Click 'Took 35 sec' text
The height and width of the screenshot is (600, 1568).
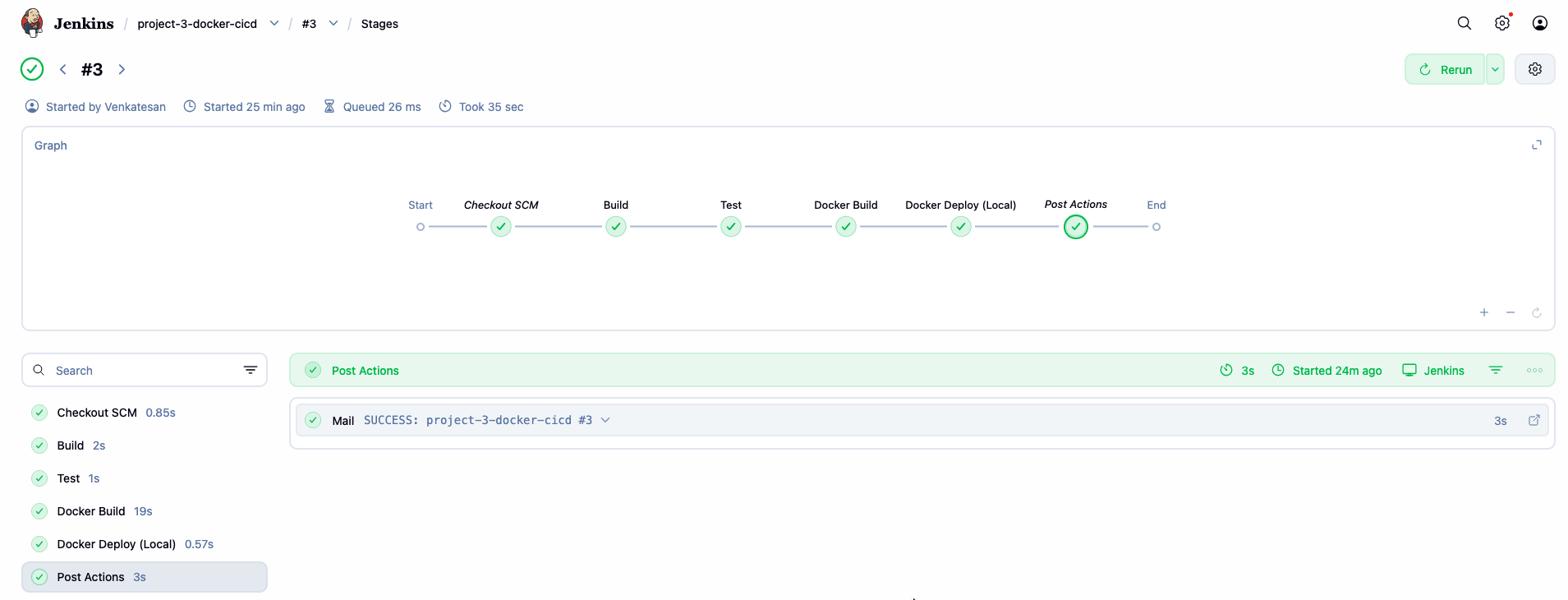pyautogui.click(x=491, y=107)
